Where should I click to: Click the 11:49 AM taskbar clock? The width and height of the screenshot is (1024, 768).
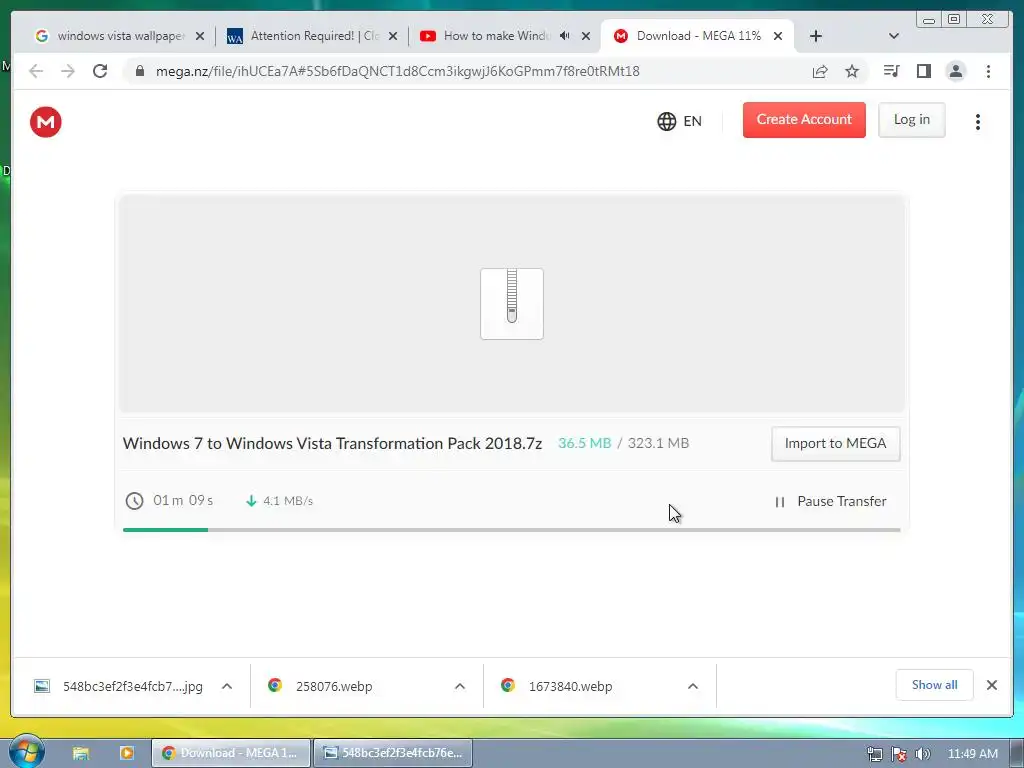coord(972,754)
